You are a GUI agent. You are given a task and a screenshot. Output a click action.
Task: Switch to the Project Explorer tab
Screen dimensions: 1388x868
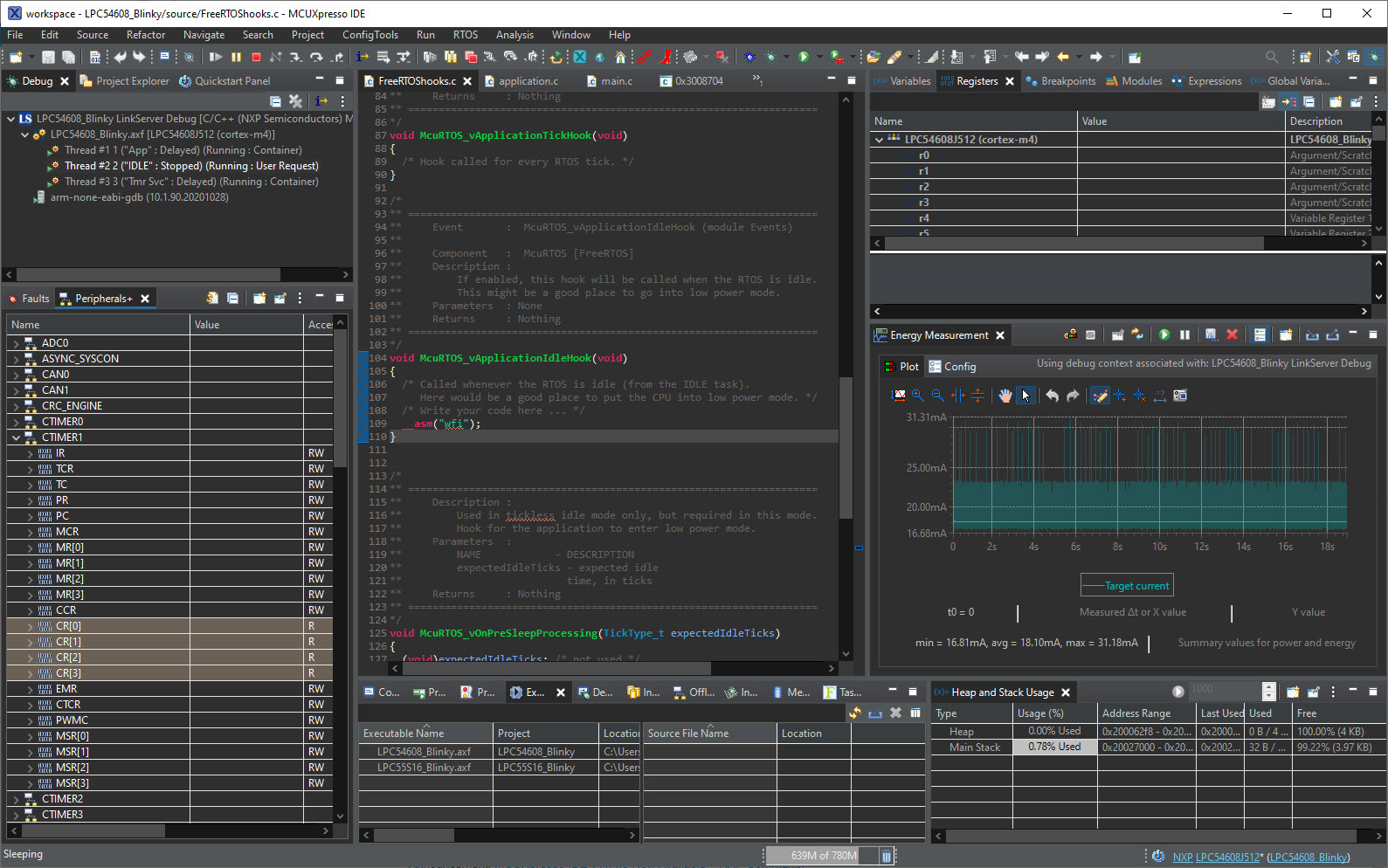(x=125, y=81)
